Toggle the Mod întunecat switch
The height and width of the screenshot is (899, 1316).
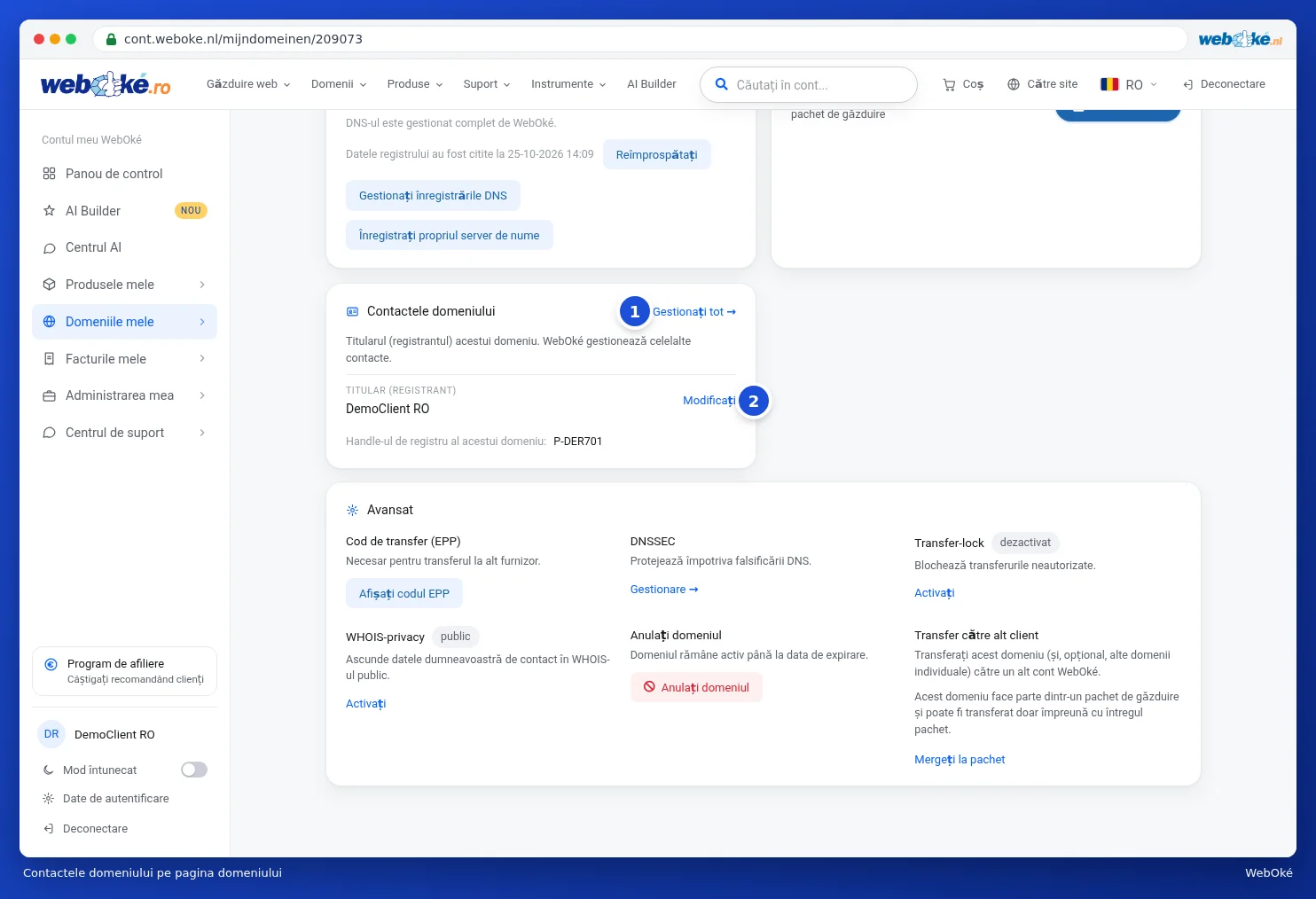tap(194, 770)
